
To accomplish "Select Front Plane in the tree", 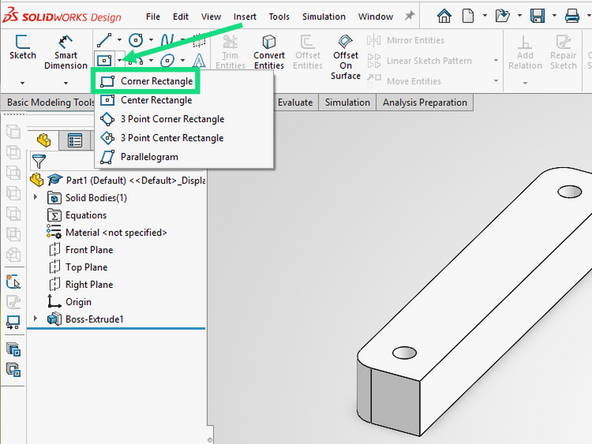I will point(81,250).
